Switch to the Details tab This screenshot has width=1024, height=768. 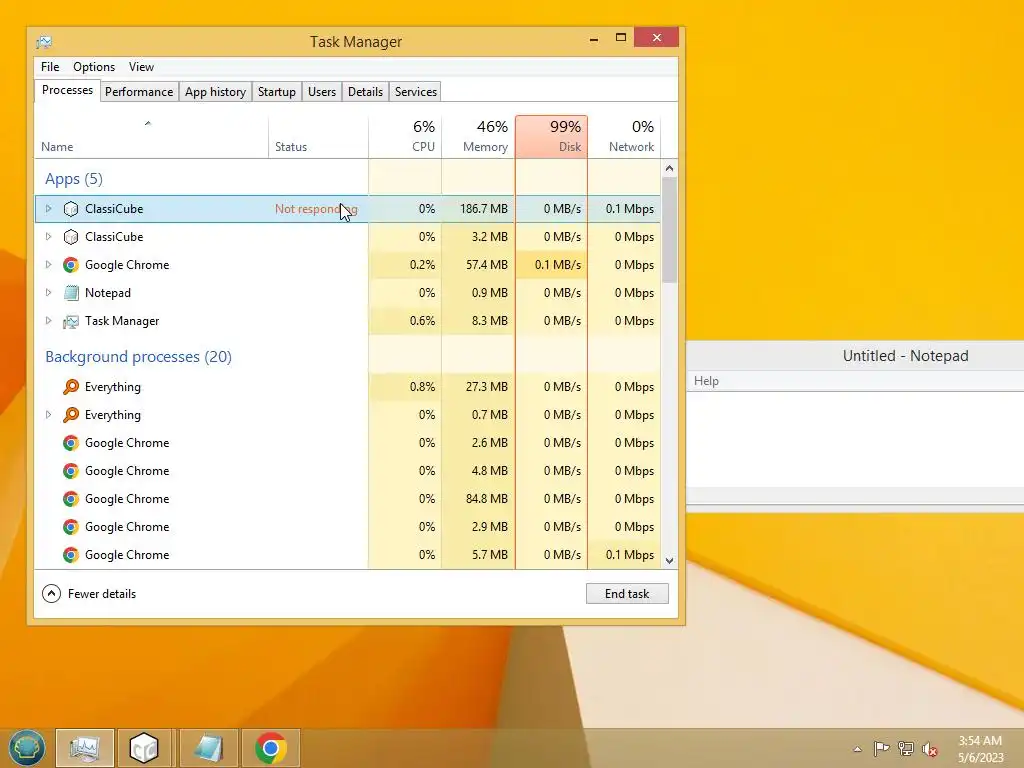(365, 92)
